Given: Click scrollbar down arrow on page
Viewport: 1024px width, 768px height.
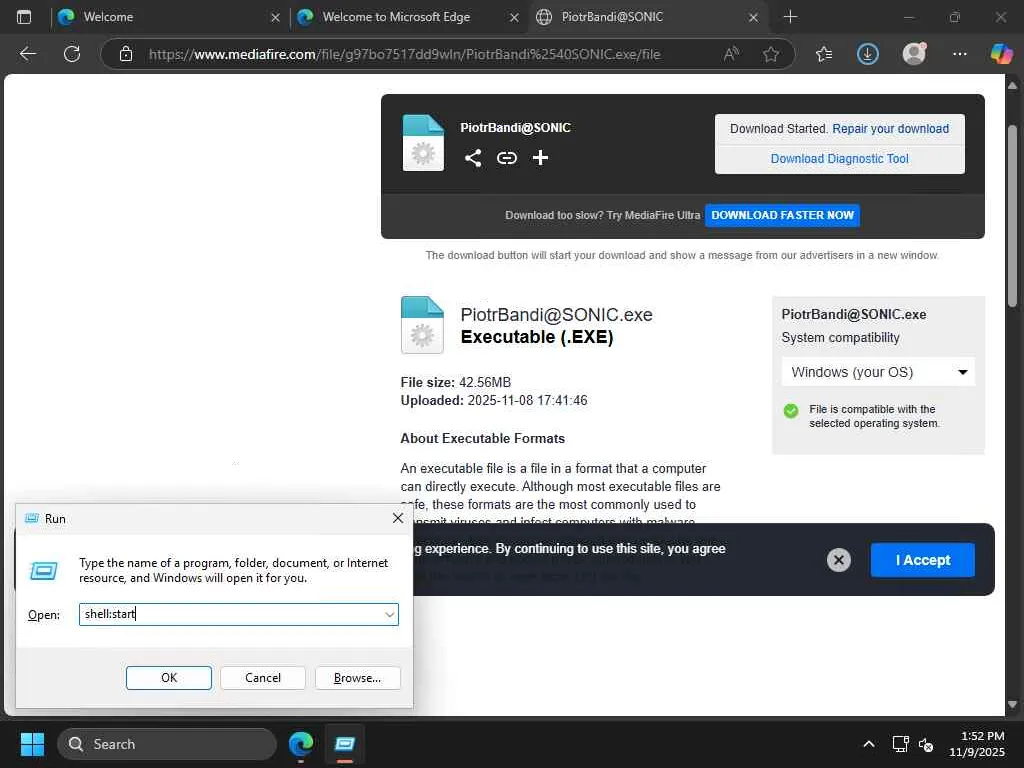Looking at the screenshot, I should [x=1012, y=704].
